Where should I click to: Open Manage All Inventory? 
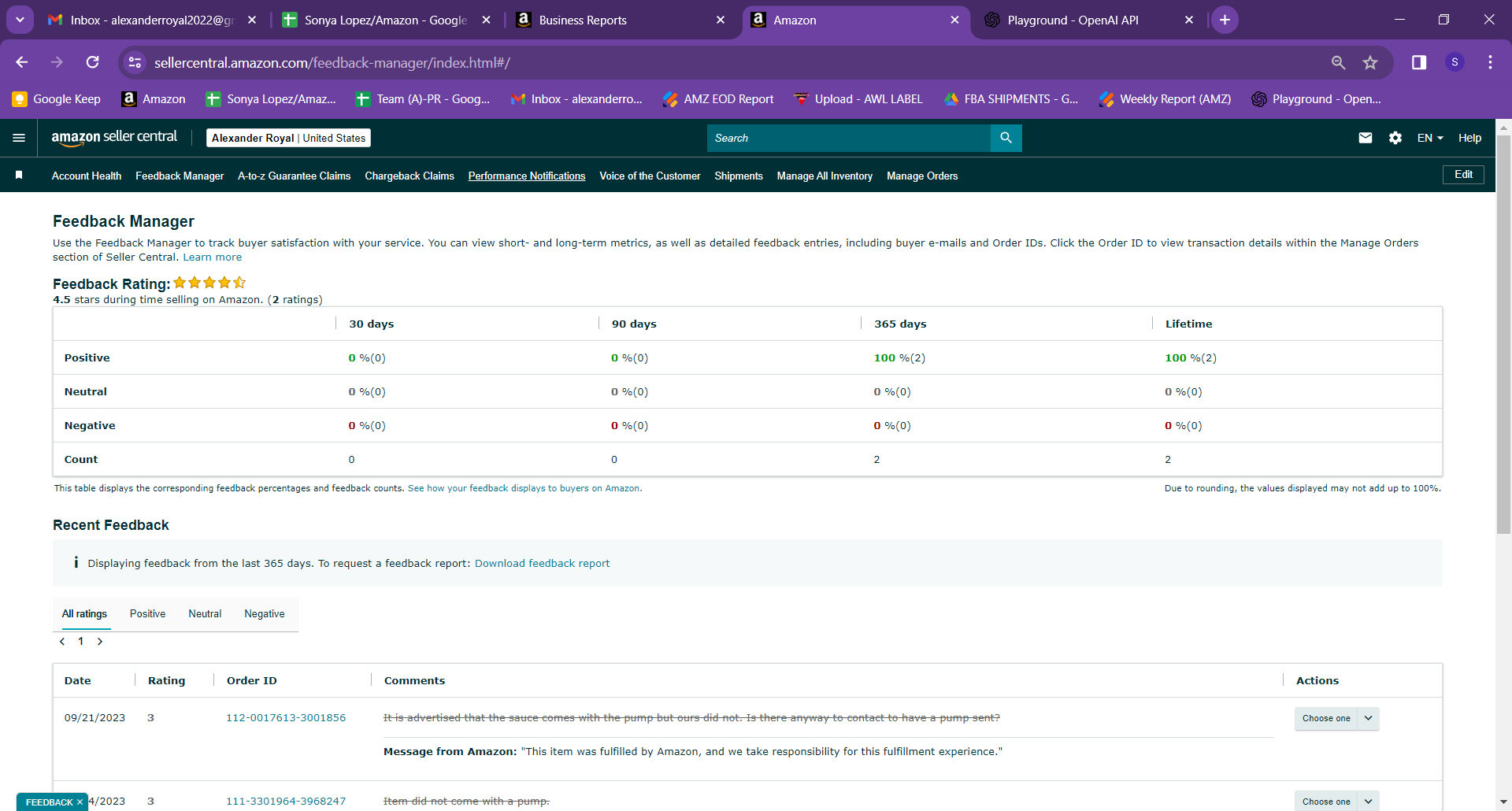point(825,176)
